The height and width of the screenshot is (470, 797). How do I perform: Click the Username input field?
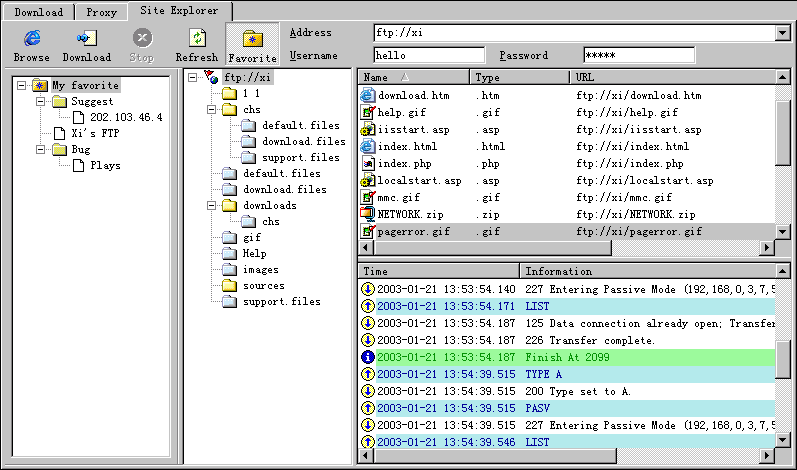click(x=429, y=55)
